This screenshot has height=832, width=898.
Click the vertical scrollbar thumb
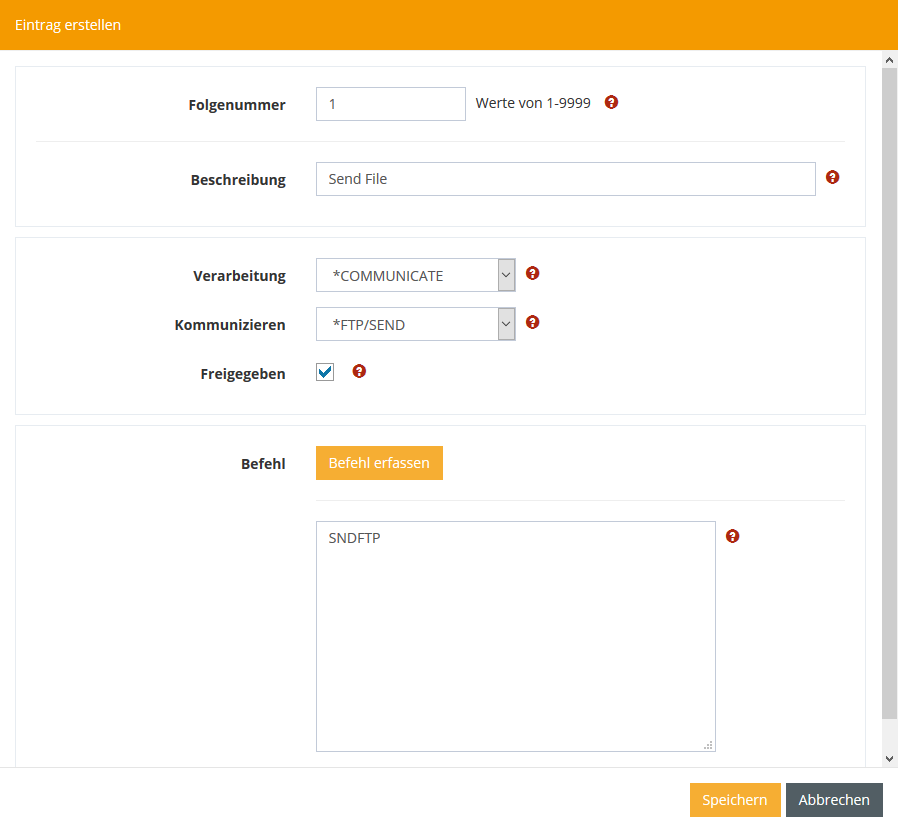[x=889, y=390]
